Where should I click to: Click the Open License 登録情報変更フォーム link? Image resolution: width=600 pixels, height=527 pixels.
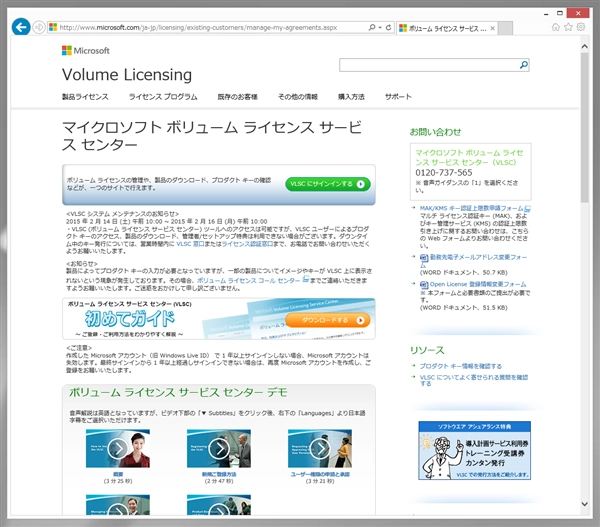pyautogui.click(x=478, y=284)
